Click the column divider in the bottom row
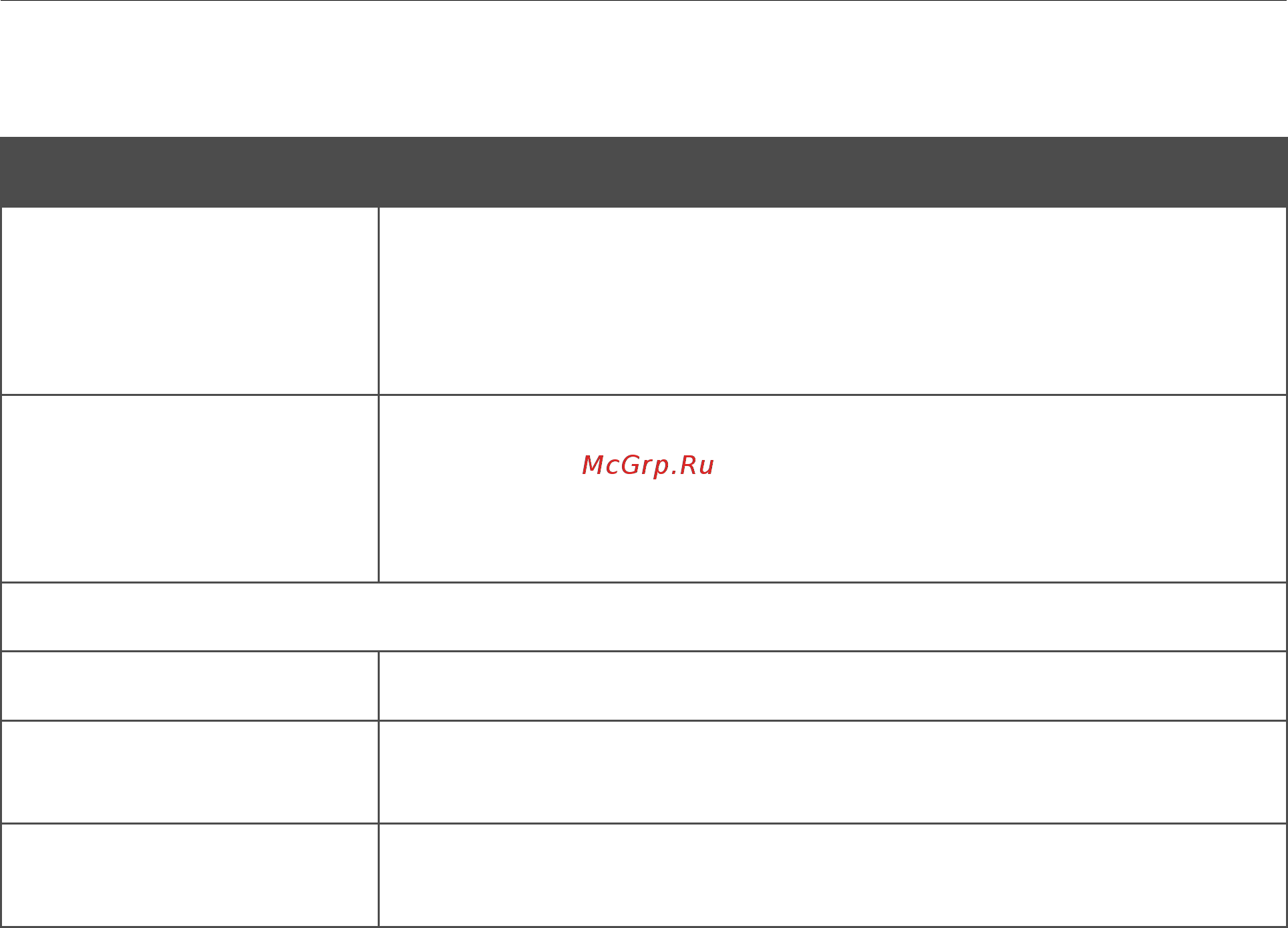The height and width of the screenshot is (928, 1288). pos(378,875)
